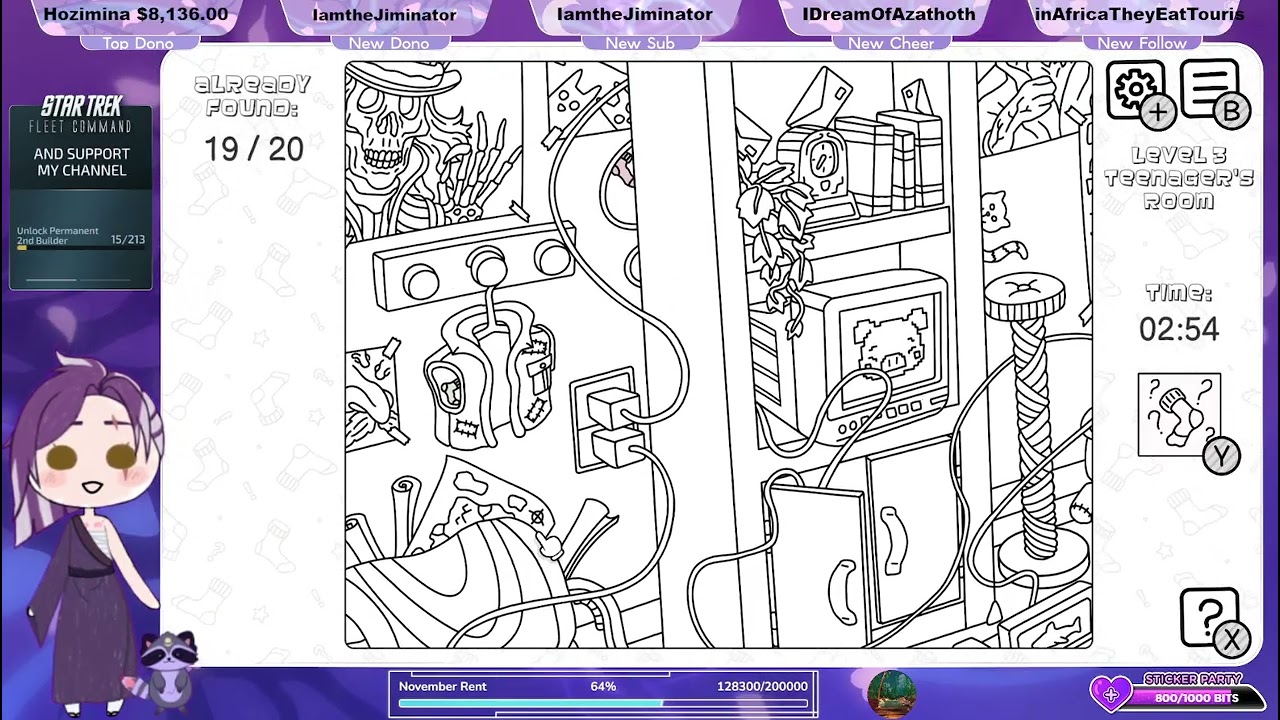Screen dimensions: 1280x720
Task: Click IDreamOfAzathoth cheer name
Action: (889, 15)
